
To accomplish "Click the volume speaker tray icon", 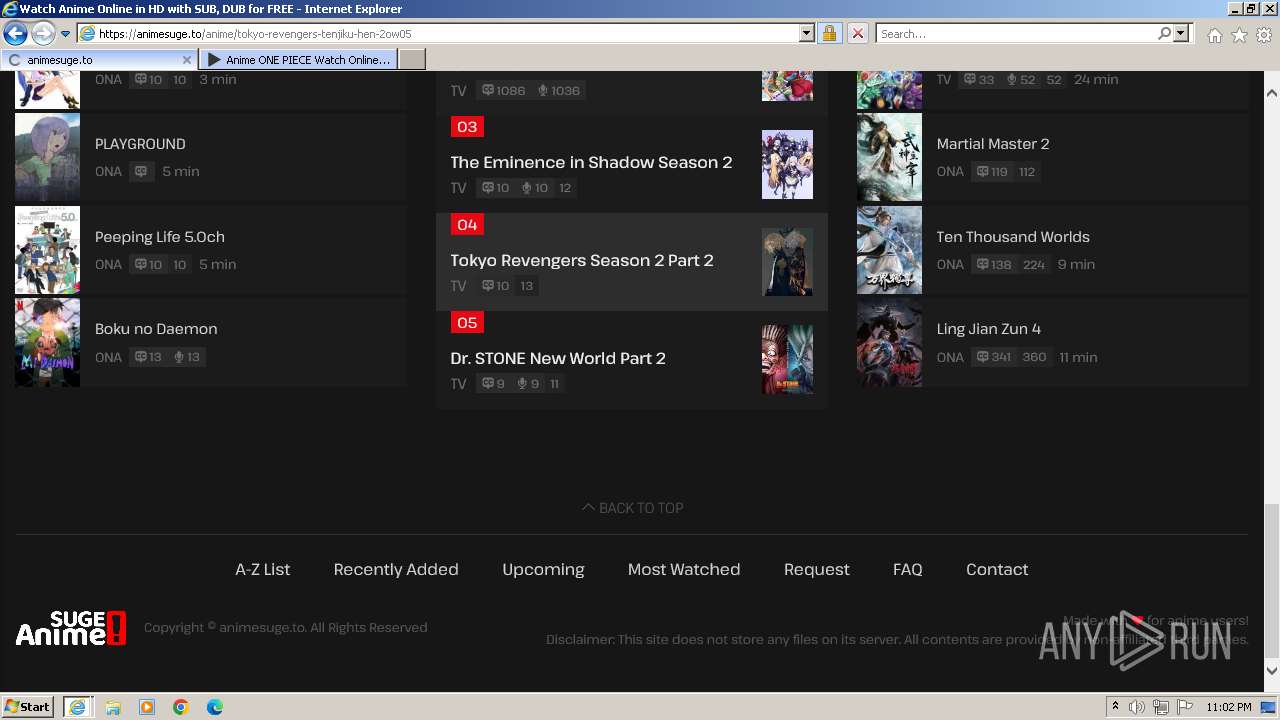I will click(x=1137, y=707).
